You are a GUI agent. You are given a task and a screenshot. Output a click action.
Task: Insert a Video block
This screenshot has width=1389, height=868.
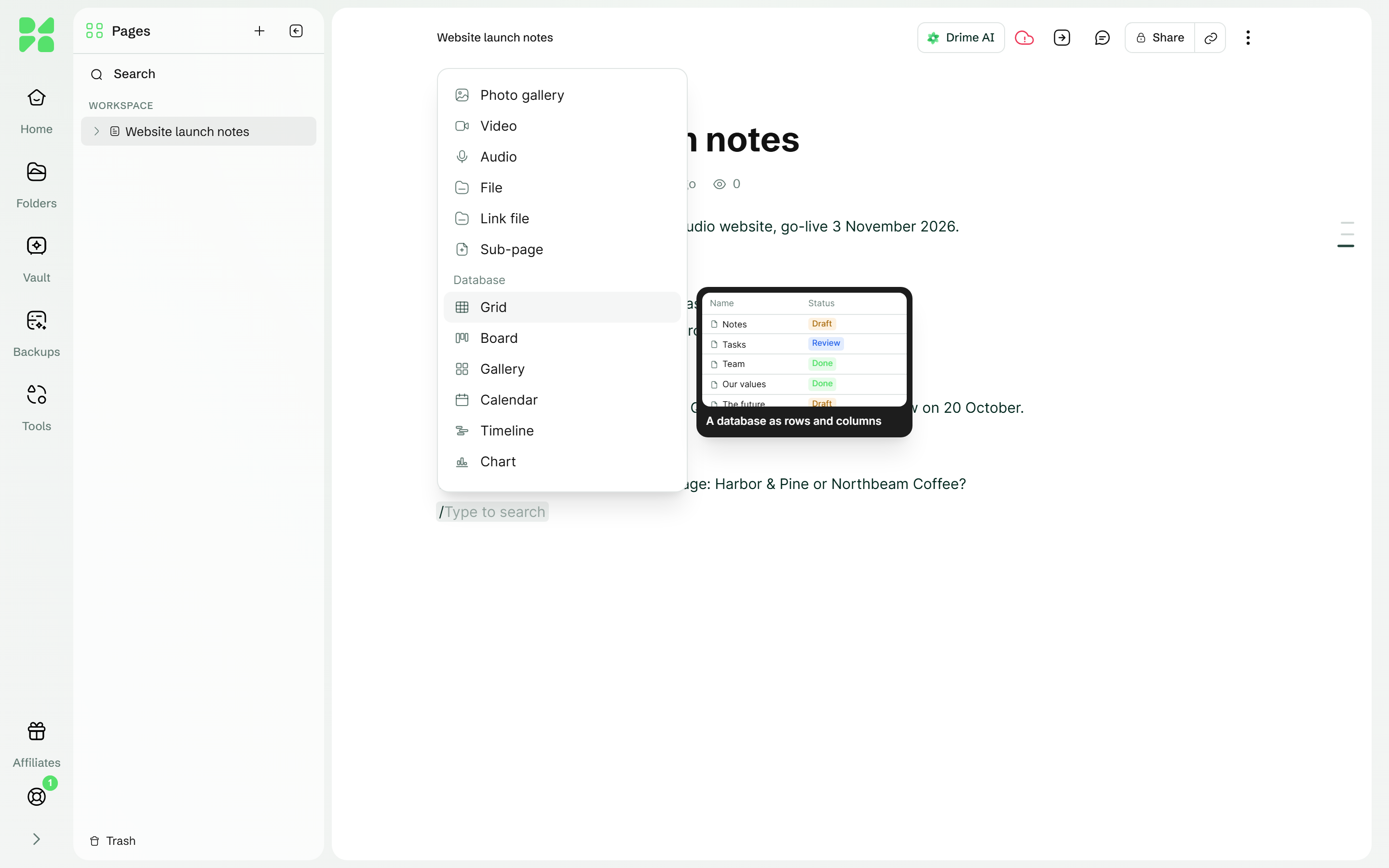[x=562, y=126]
